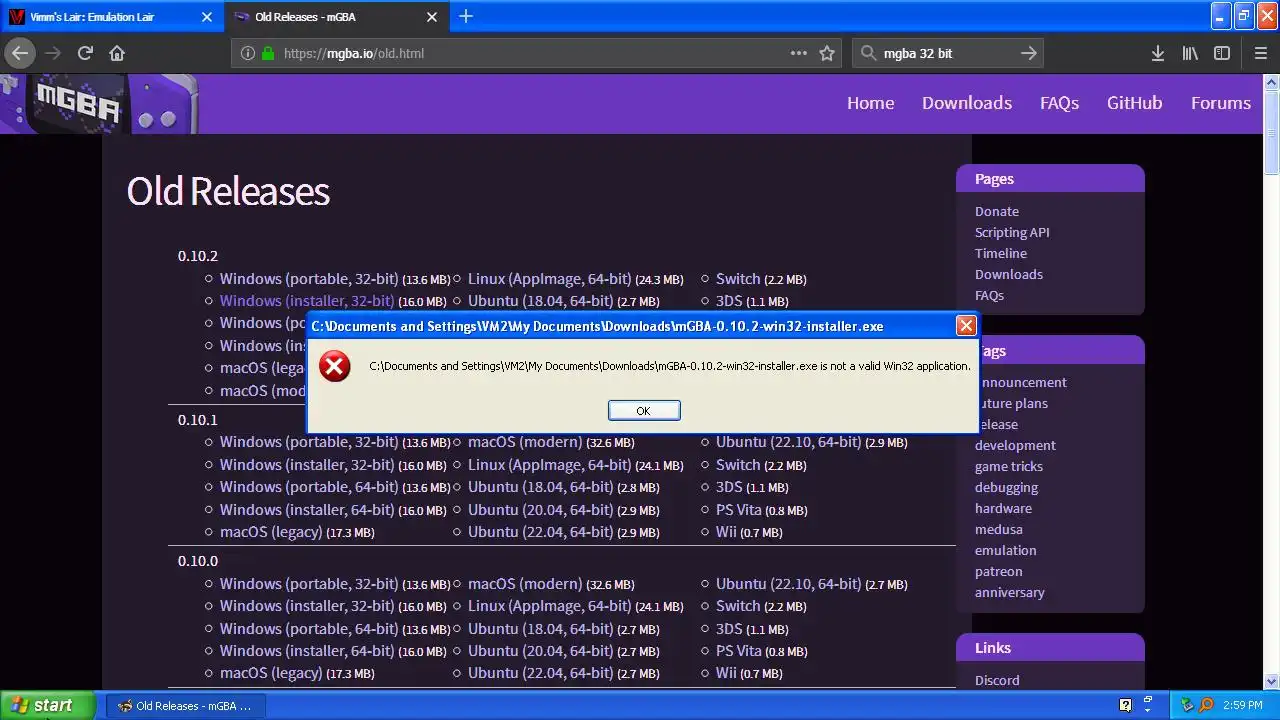Open the GitHub navigation link
Image resolution: width=1280 pixels, height=720 pixels.
pos(1135,103)
